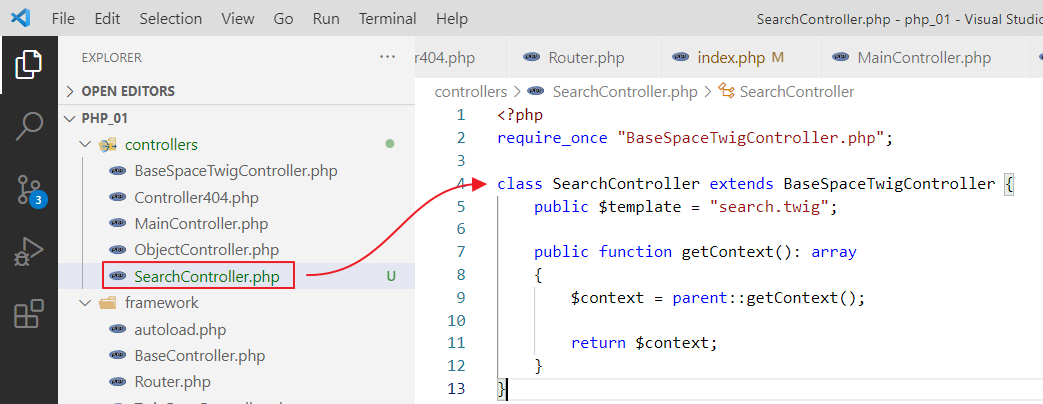Switch to the index.php editor tab
The width and height of the screenshot is (1043, 404).
[x=730, y=57]
